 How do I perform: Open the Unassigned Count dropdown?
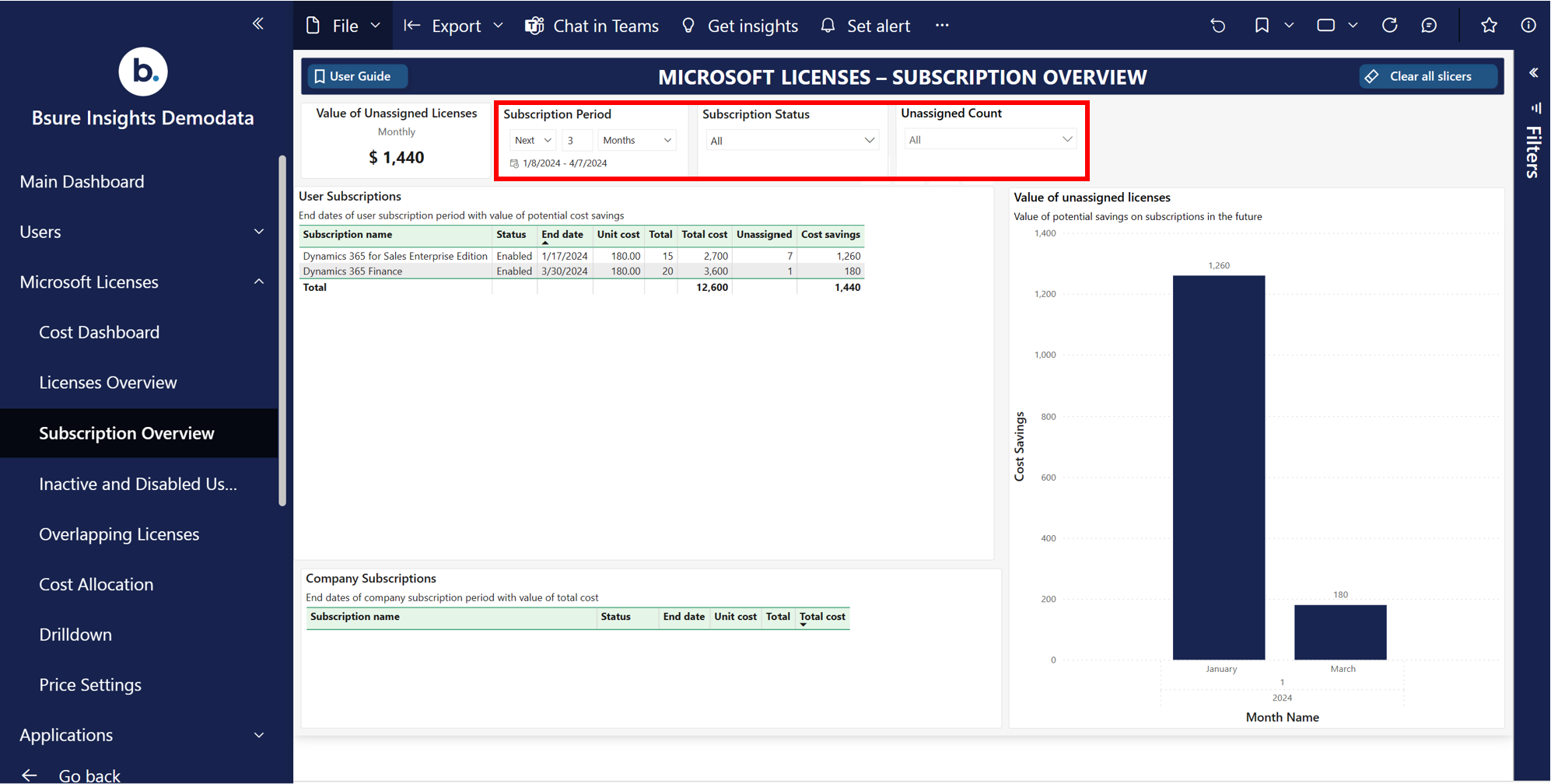click(990, 140)
